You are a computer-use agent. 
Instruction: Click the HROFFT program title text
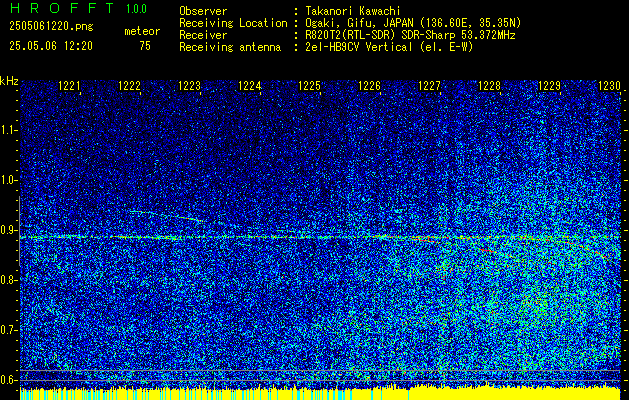(61, 8)
